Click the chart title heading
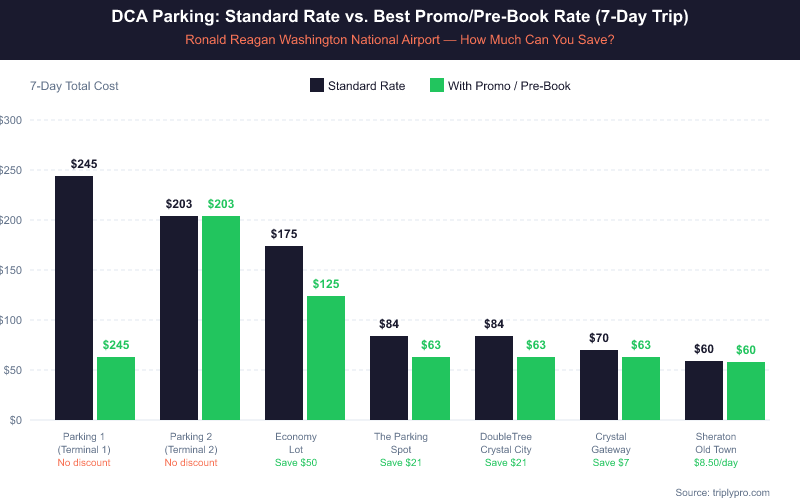This screenshot has height=500, width=800. (399, 17)
